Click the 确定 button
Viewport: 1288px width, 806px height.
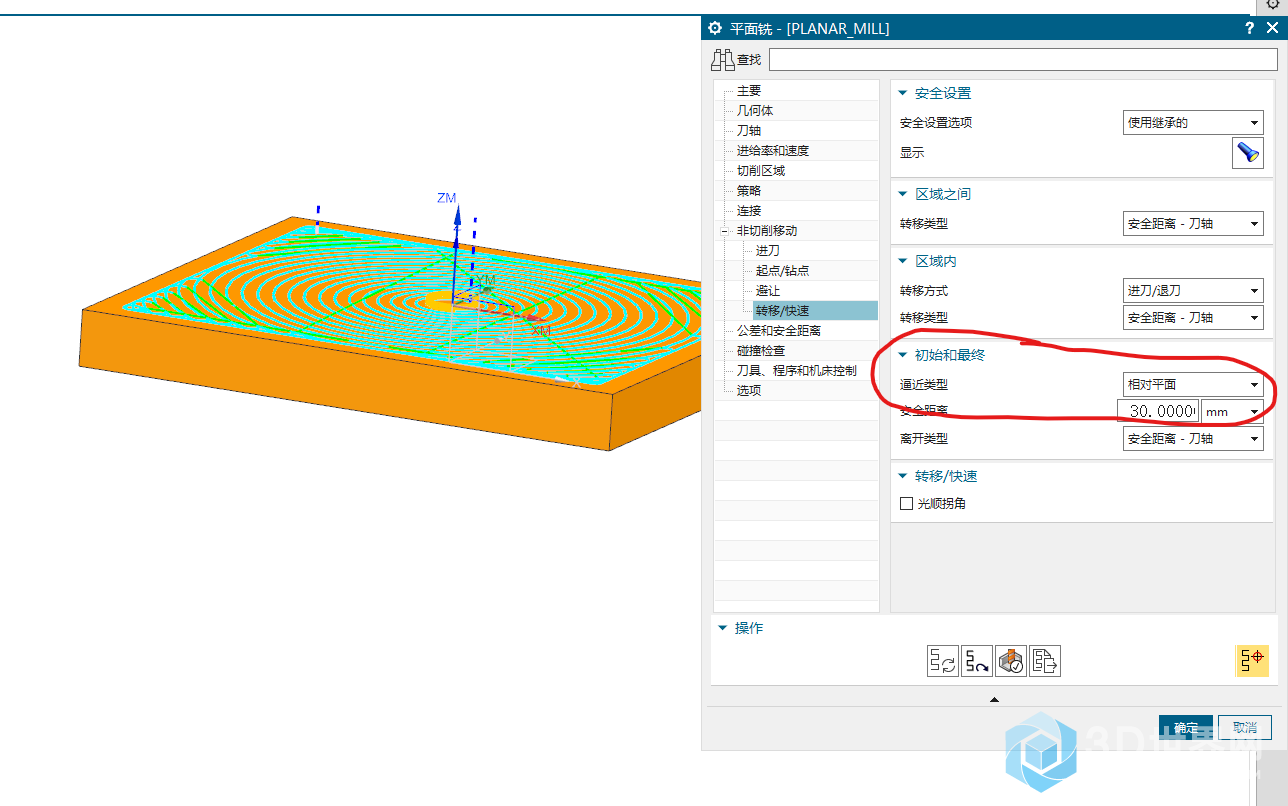coord(1186,728)
